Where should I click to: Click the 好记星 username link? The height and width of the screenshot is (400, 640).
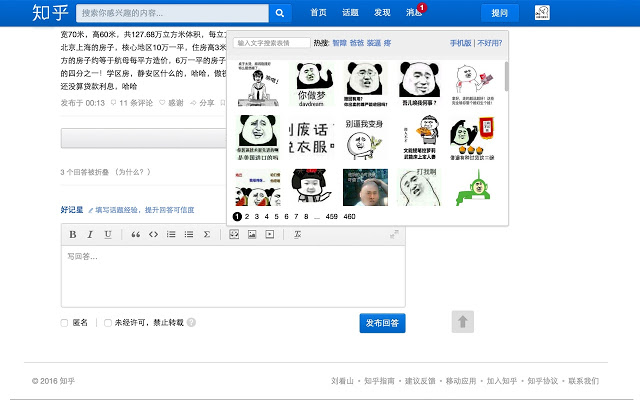tap(72, 210)
